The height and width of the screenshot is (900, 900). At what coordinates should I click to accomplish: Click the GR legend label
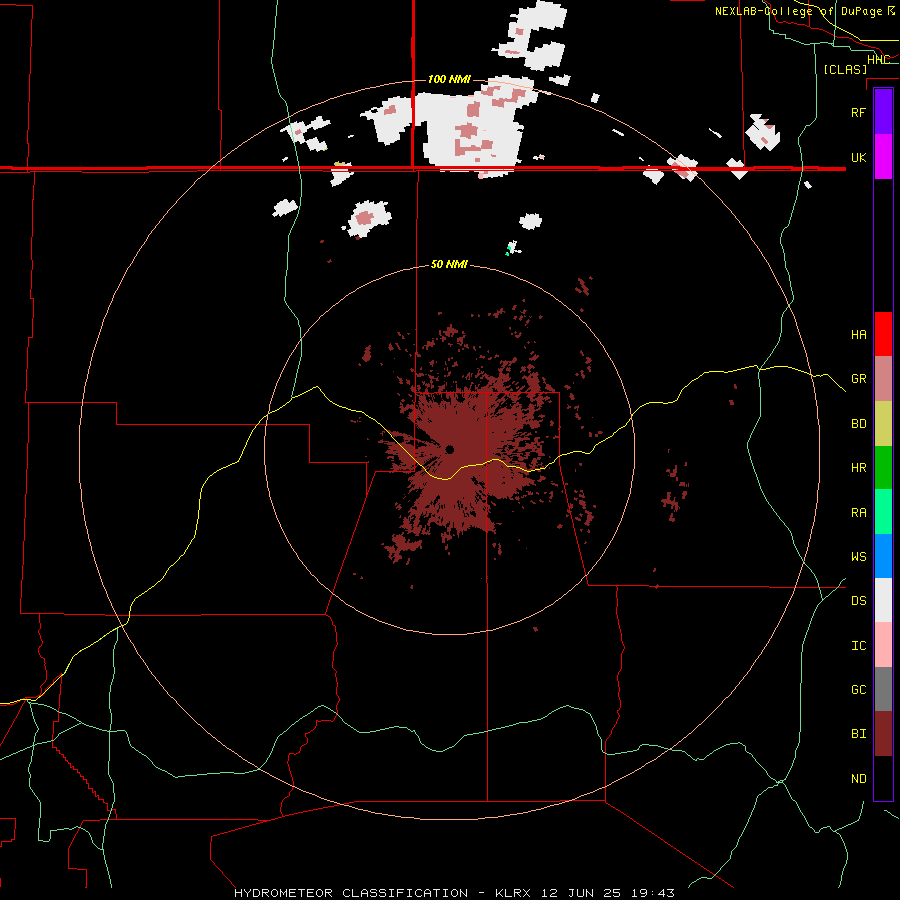(859, 379)
